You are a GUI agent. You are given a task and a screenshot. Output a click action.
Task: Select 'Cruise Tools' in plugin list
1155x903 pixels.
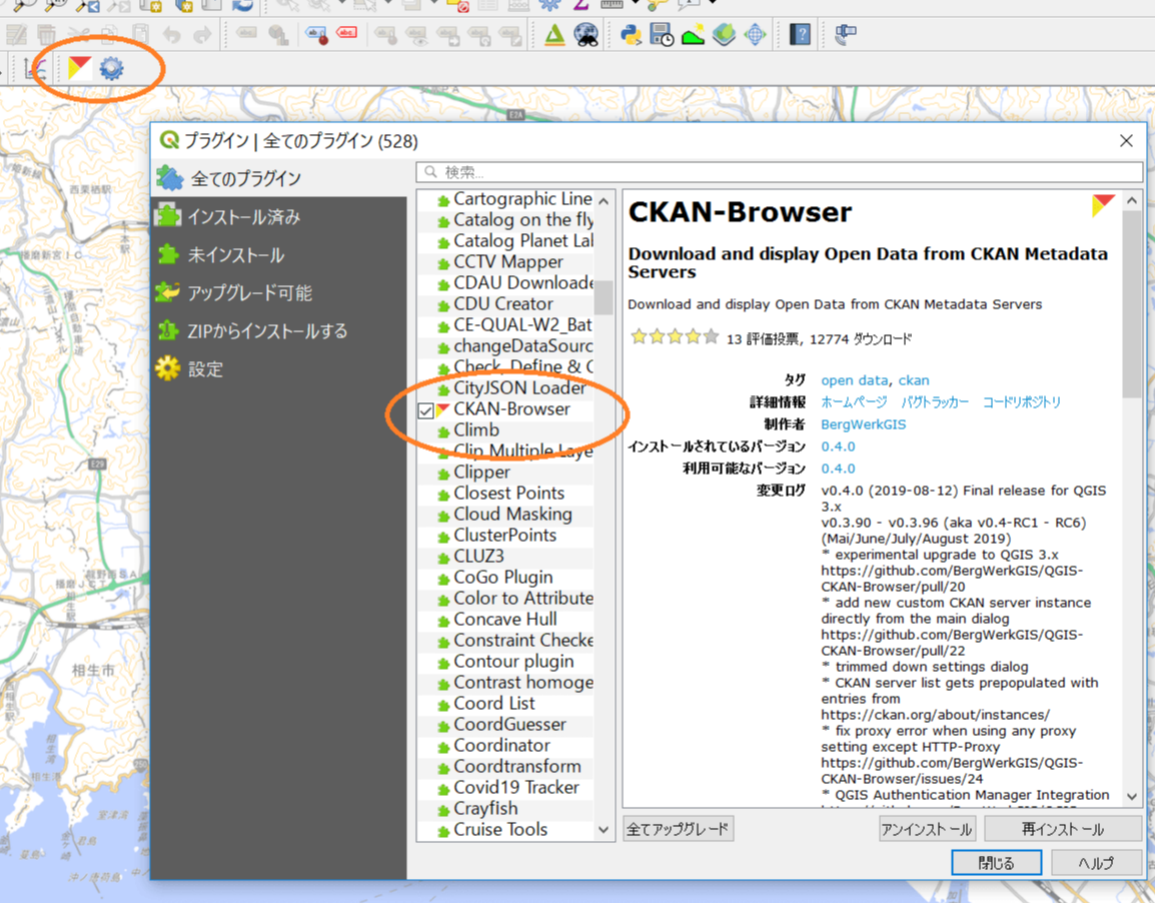(x=500, y=829)
